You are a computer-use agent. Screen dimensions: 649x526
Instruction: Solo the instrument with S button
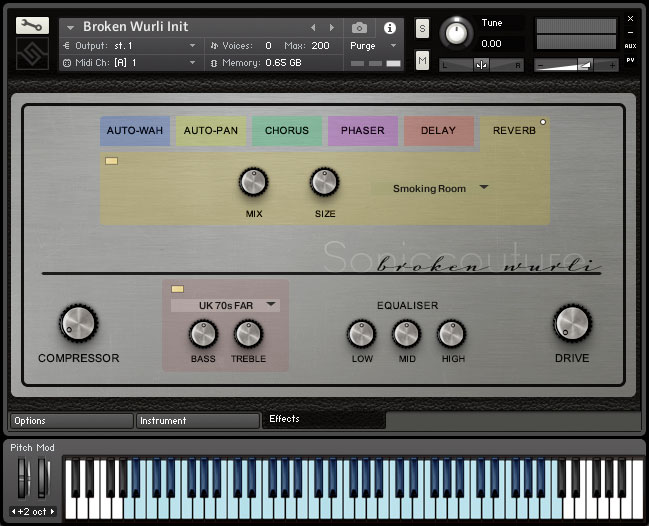(x=422, y=29)
